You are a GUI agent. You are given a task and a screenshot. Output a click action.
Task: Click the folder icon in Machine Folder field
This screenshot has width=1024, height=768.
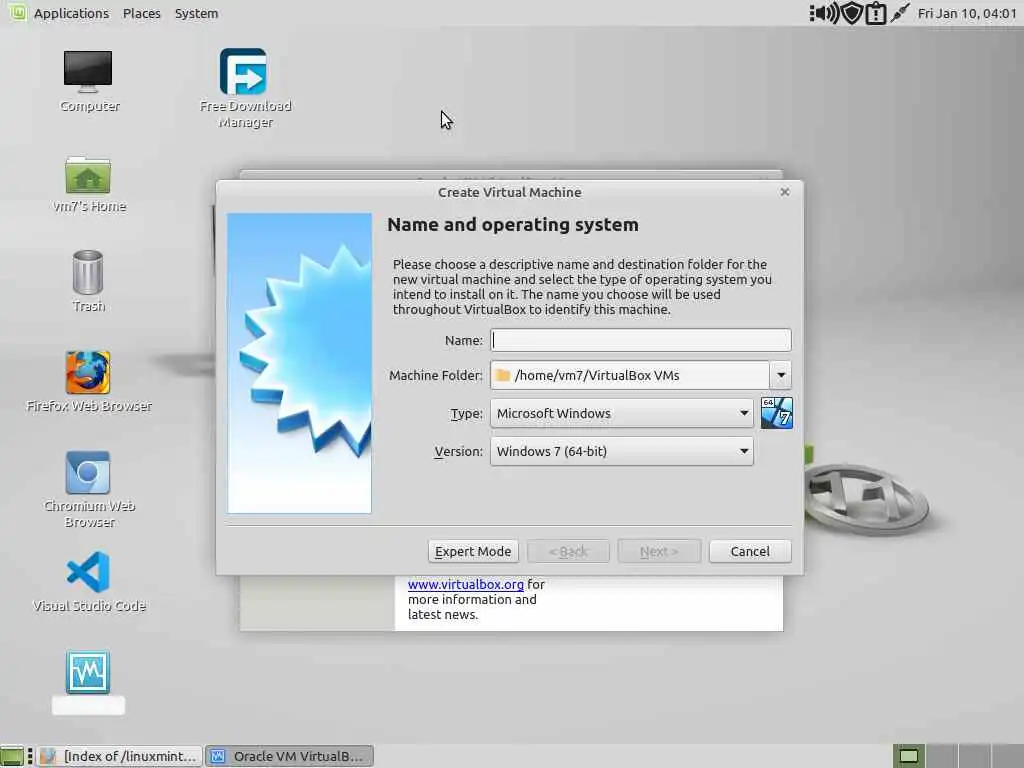tap(502, 375)
